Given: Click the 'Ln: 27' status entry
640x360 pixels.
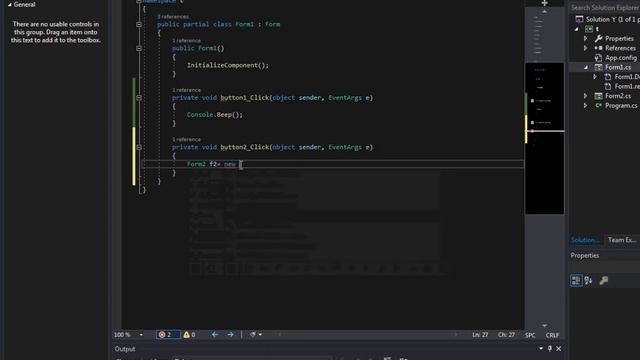Looking at the screenshot, I should pos(480,335).
